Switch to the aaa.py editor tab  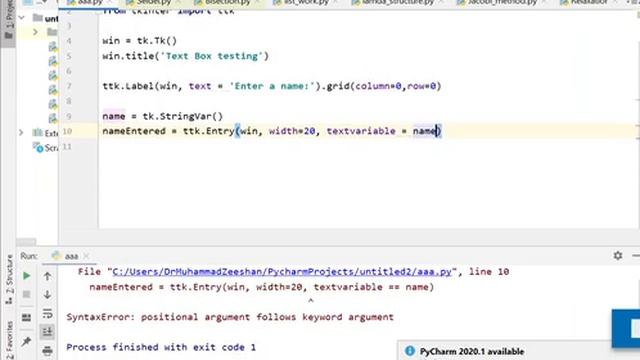[87, 3]
